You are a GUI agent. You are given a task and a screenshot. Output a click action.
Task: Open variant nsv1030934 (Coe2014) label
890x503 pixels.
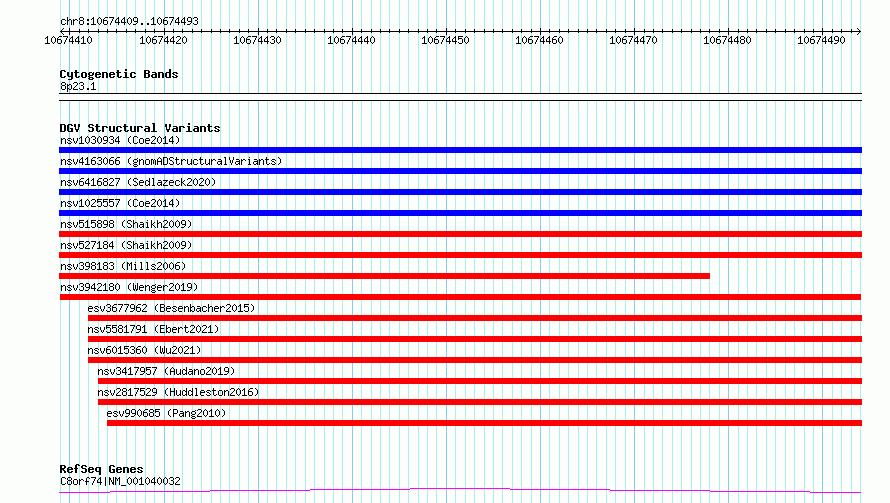[x=120, y=140]
